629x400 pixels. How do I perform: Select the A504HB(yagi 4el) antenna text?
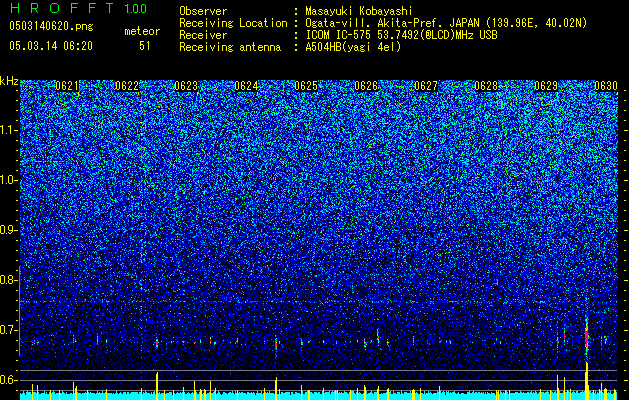click(353, 47)
